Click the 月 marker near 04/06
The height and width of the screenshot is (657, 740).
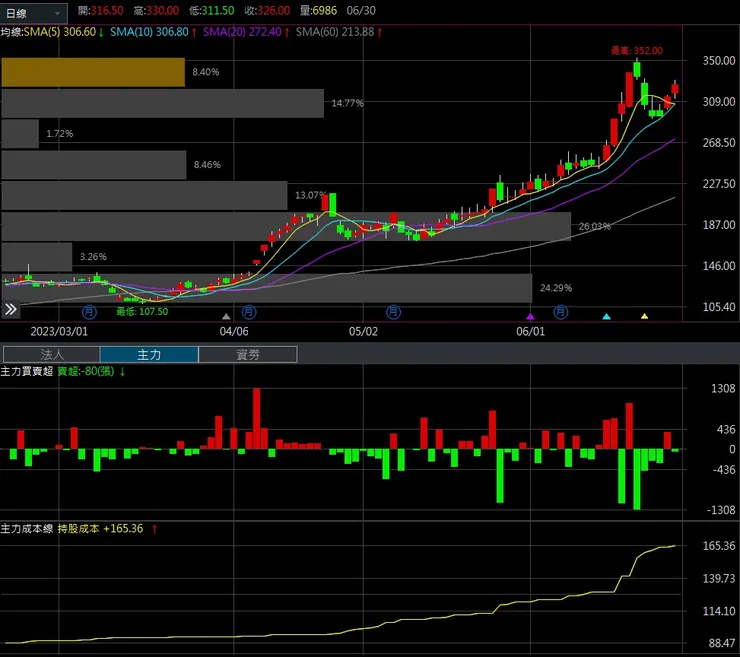[x=249, y=312]
